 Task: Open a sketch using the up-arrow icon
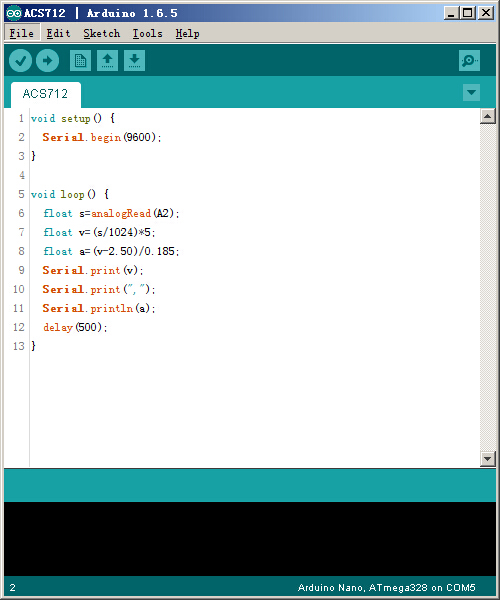(x=107, y=60)
